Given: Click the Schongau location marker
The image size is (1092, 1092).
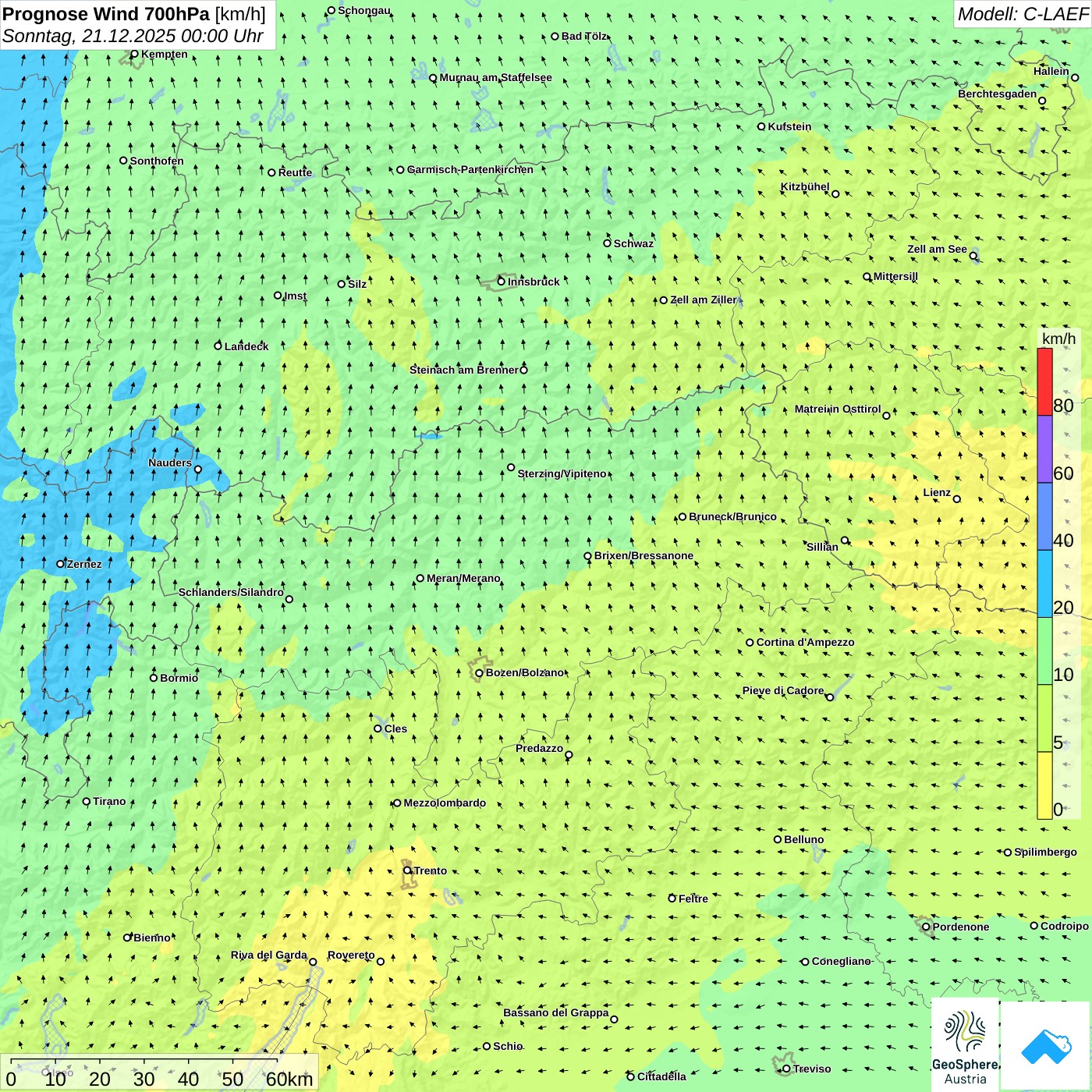Looking at the screenshot, I should pos(331,11).
